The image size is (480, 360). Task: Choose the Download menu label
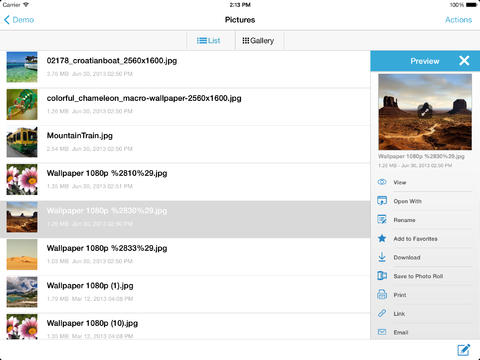[407, 257]
